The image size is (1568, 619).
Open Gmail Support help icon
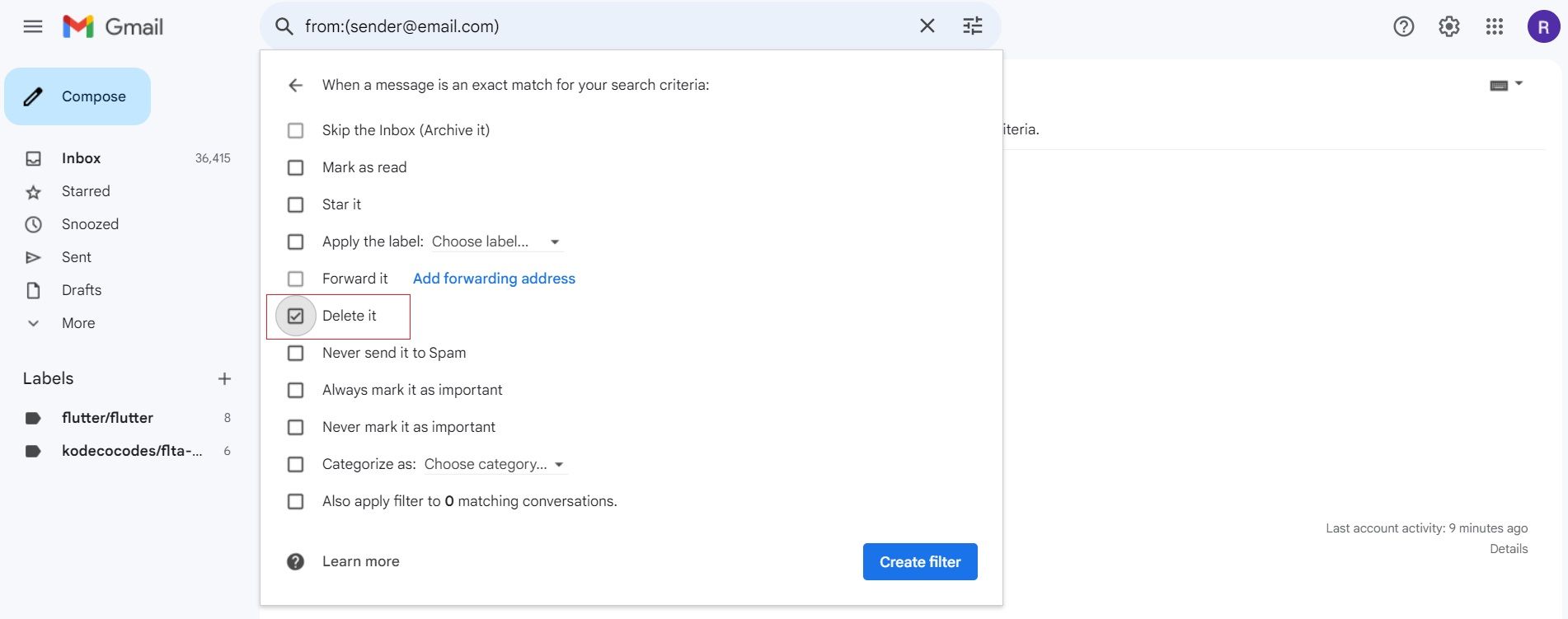coord(1403,26)
